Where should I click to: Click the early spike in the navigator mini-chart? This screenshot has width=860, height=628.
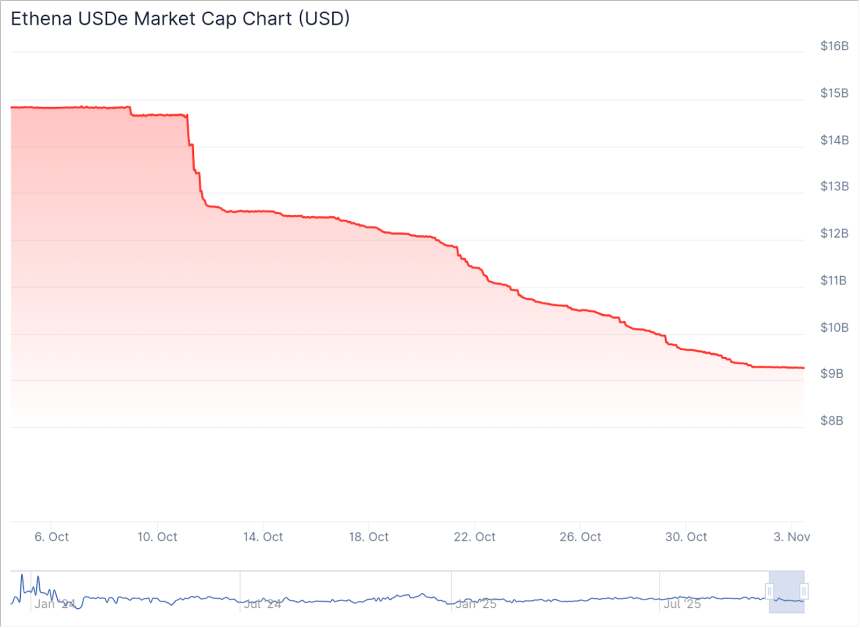coord(21,578)
